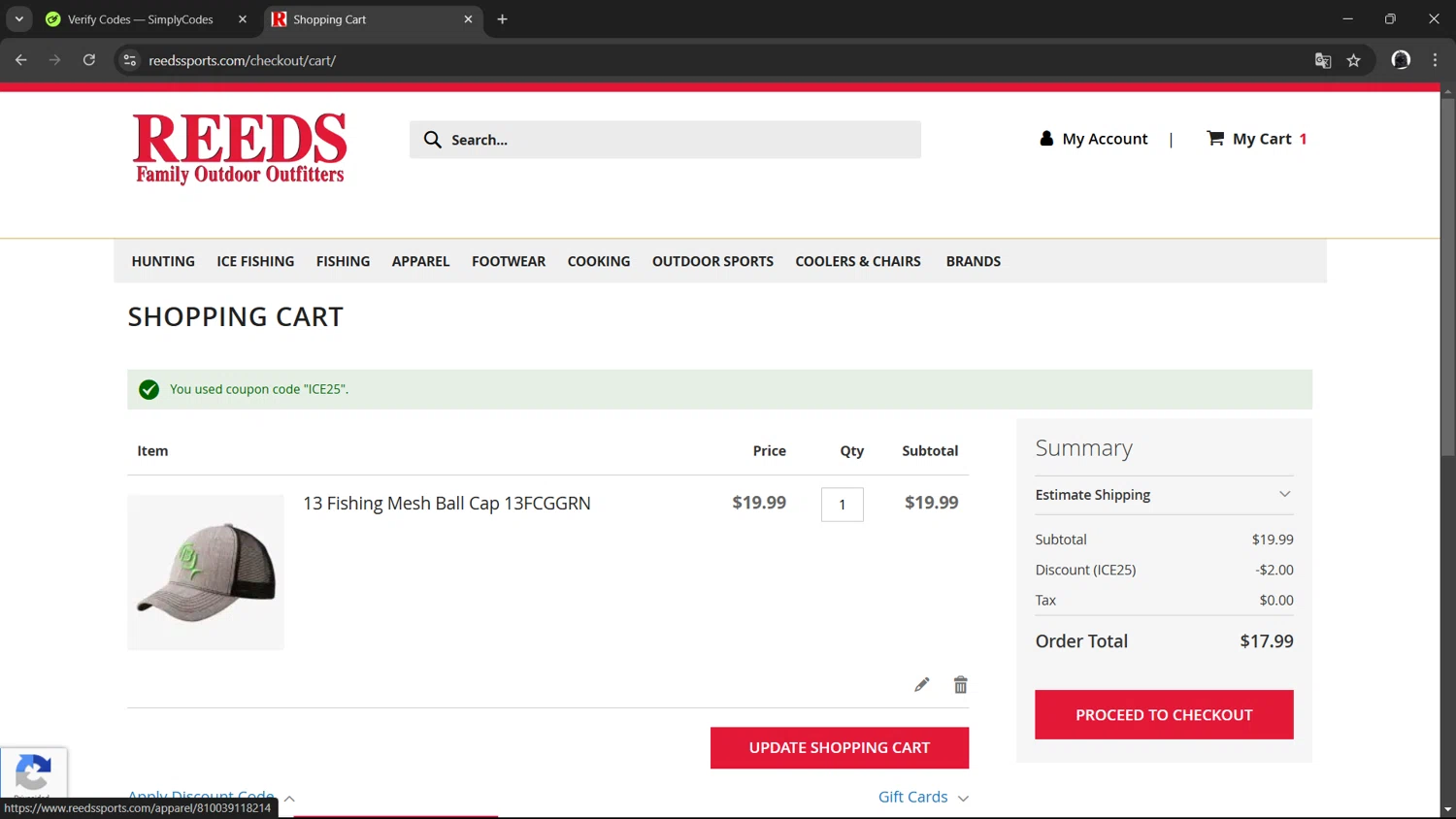The image size is (1456, 819).
Task: Open the tab search dropdown arrow
Action: tap(18, 19)
